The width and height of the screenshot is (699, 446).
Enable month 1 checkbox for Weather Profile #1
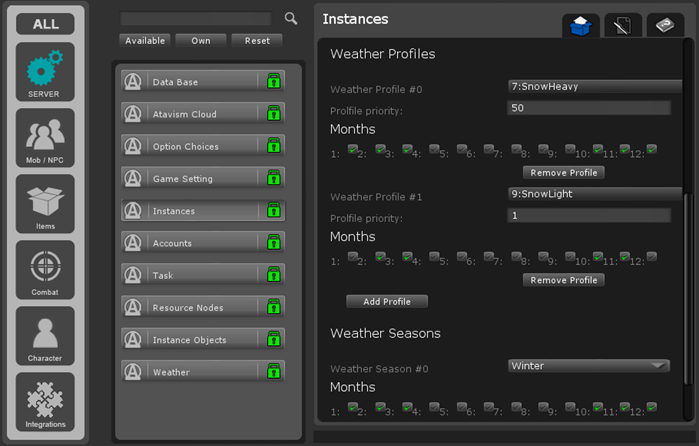353,257
